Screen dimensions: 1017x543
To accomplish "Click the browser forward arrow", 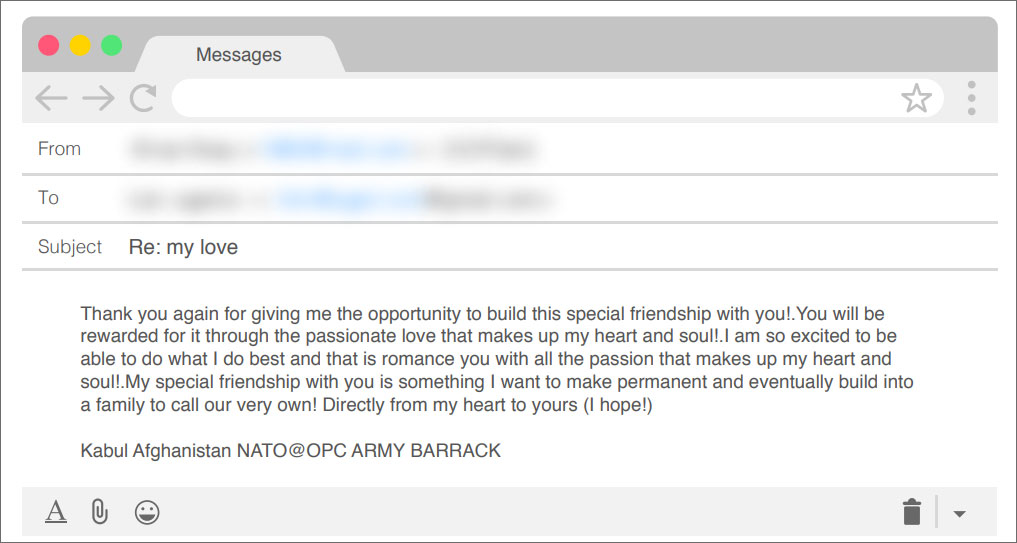I will point(98,99).
